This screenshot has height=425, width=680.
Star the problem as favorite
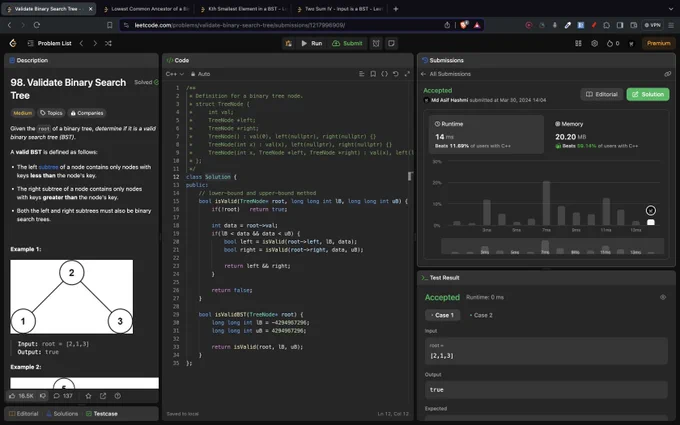click(88, 396)
